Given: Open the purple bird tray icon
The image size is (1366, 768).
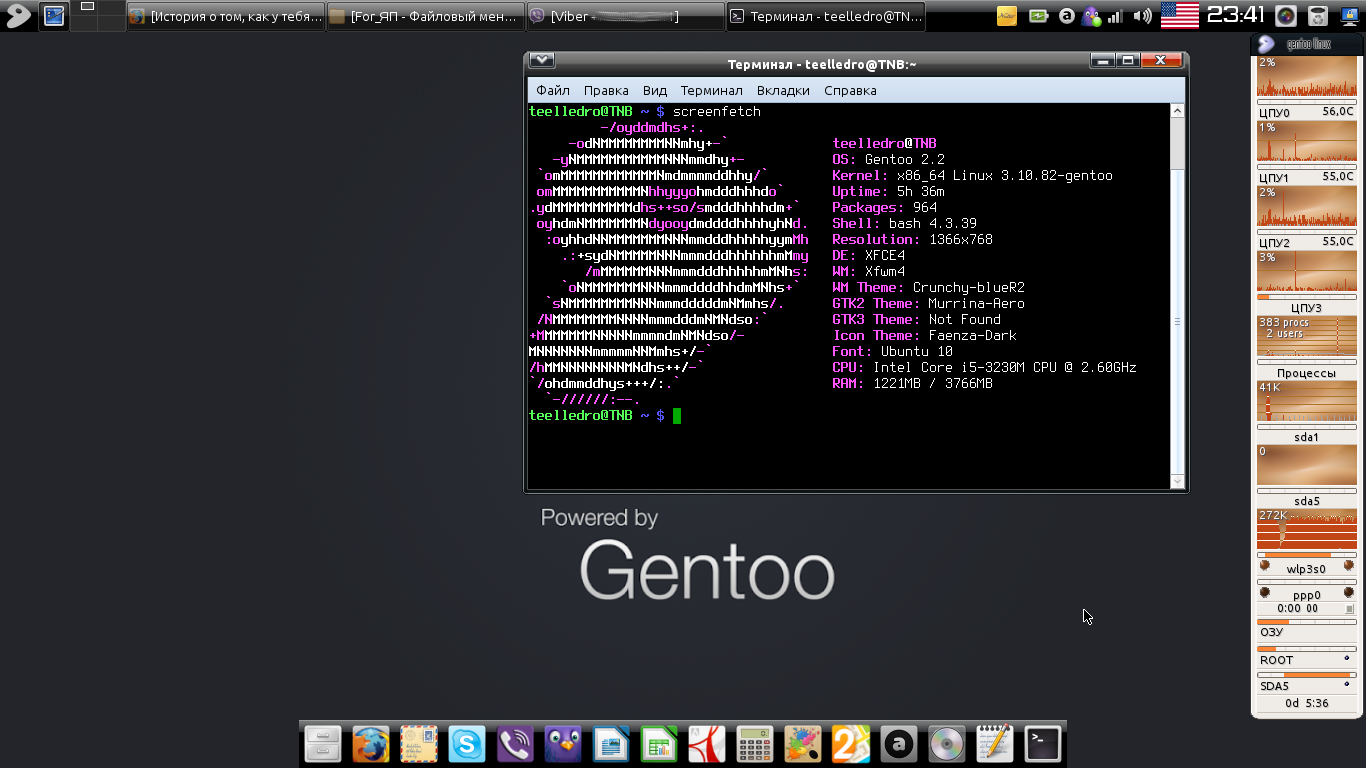Looking at the screenshot, I should tap(1091, 16).
